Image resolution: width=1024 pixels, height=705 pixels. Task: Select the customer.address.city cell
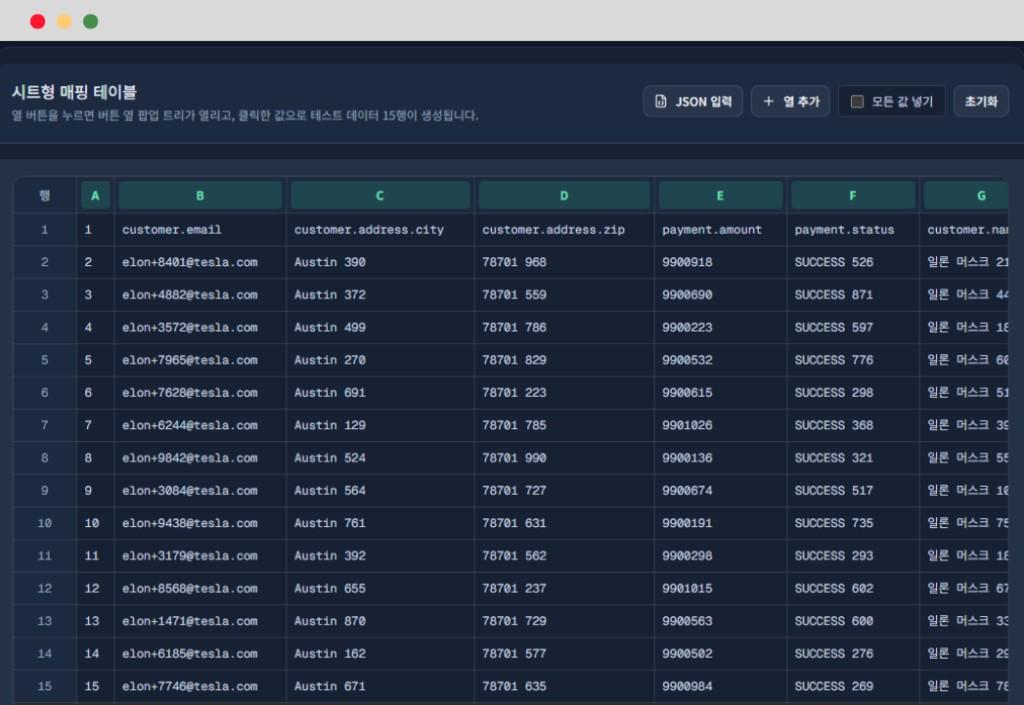[x=380, y=229]
